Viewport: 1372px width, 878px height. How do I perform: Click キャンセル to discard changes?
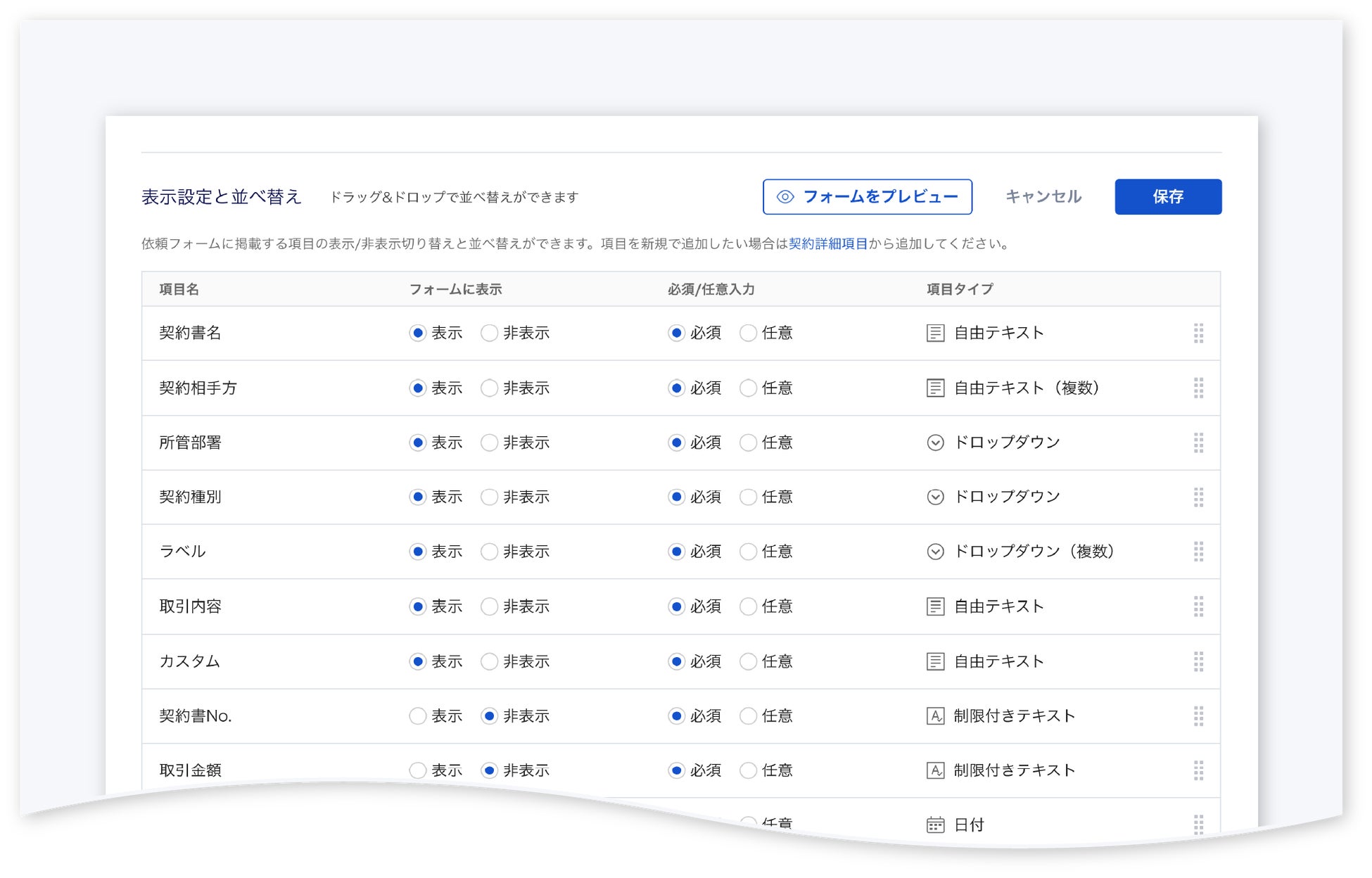(x=1043, y=197)
